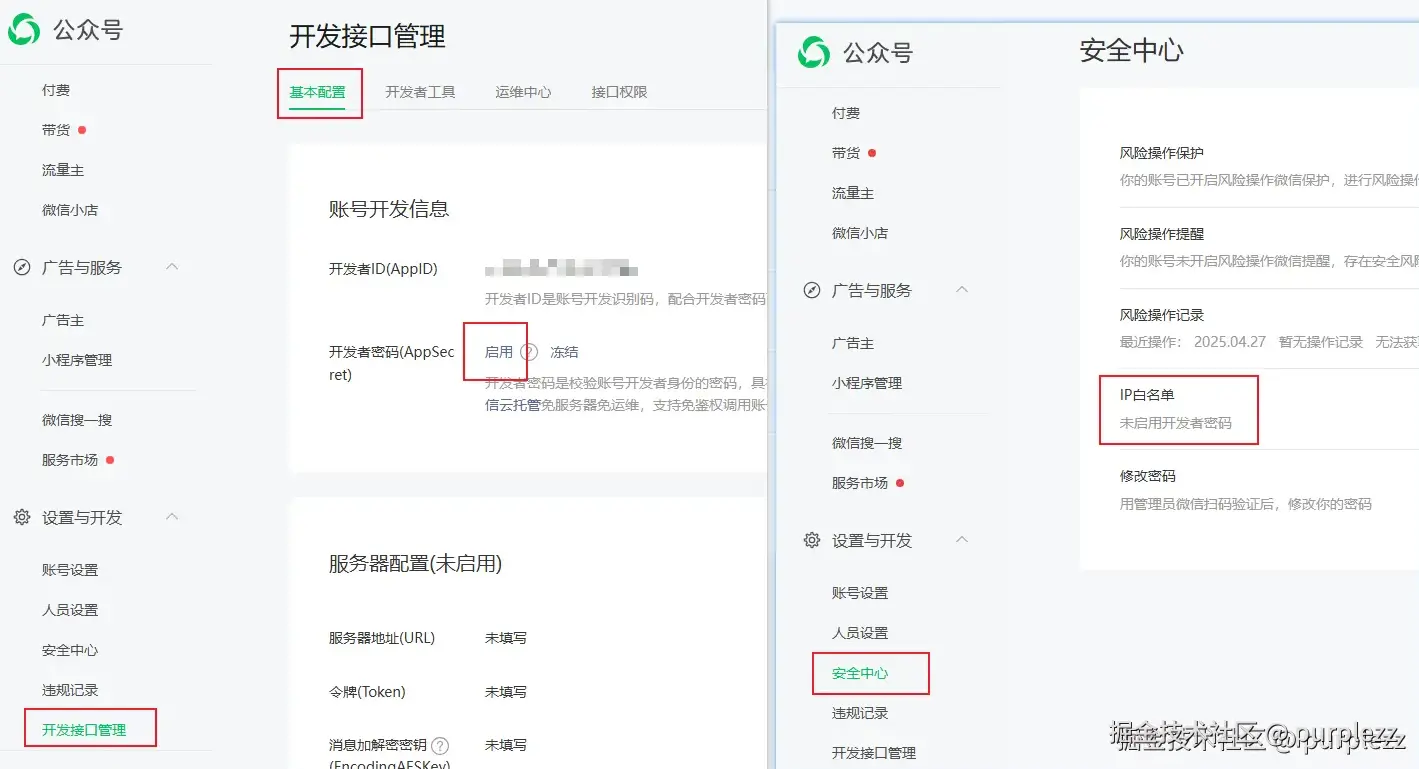Open 服务市场 in right window sidebar
Screen dimensions: 1419x769
click(x=860, y=483)
